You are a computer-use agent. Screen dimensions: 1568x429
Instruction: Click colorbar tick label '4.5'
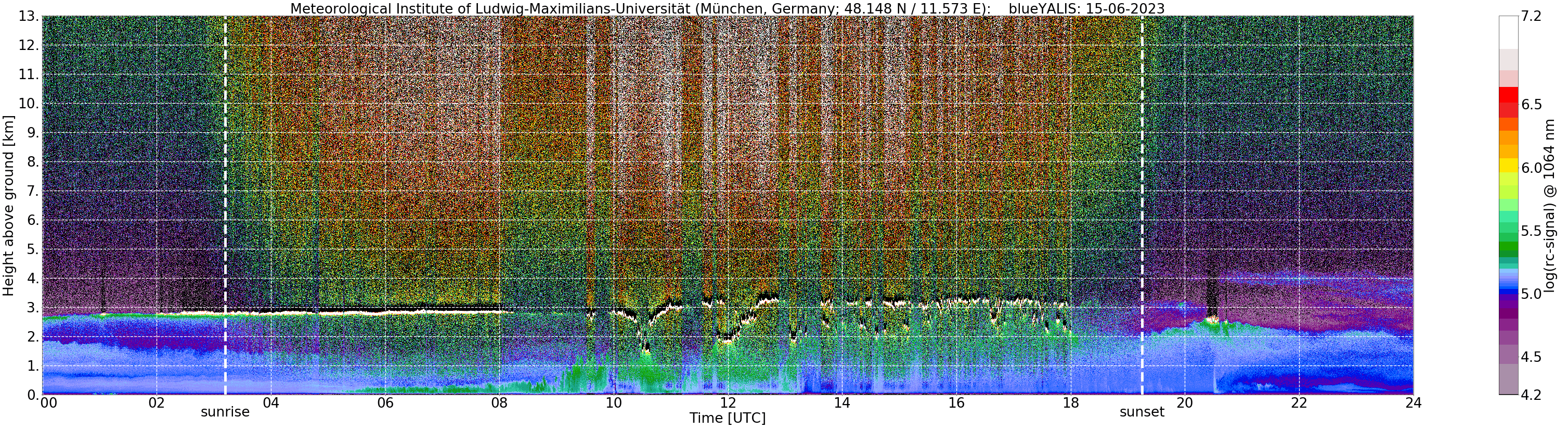point(1531,357)
